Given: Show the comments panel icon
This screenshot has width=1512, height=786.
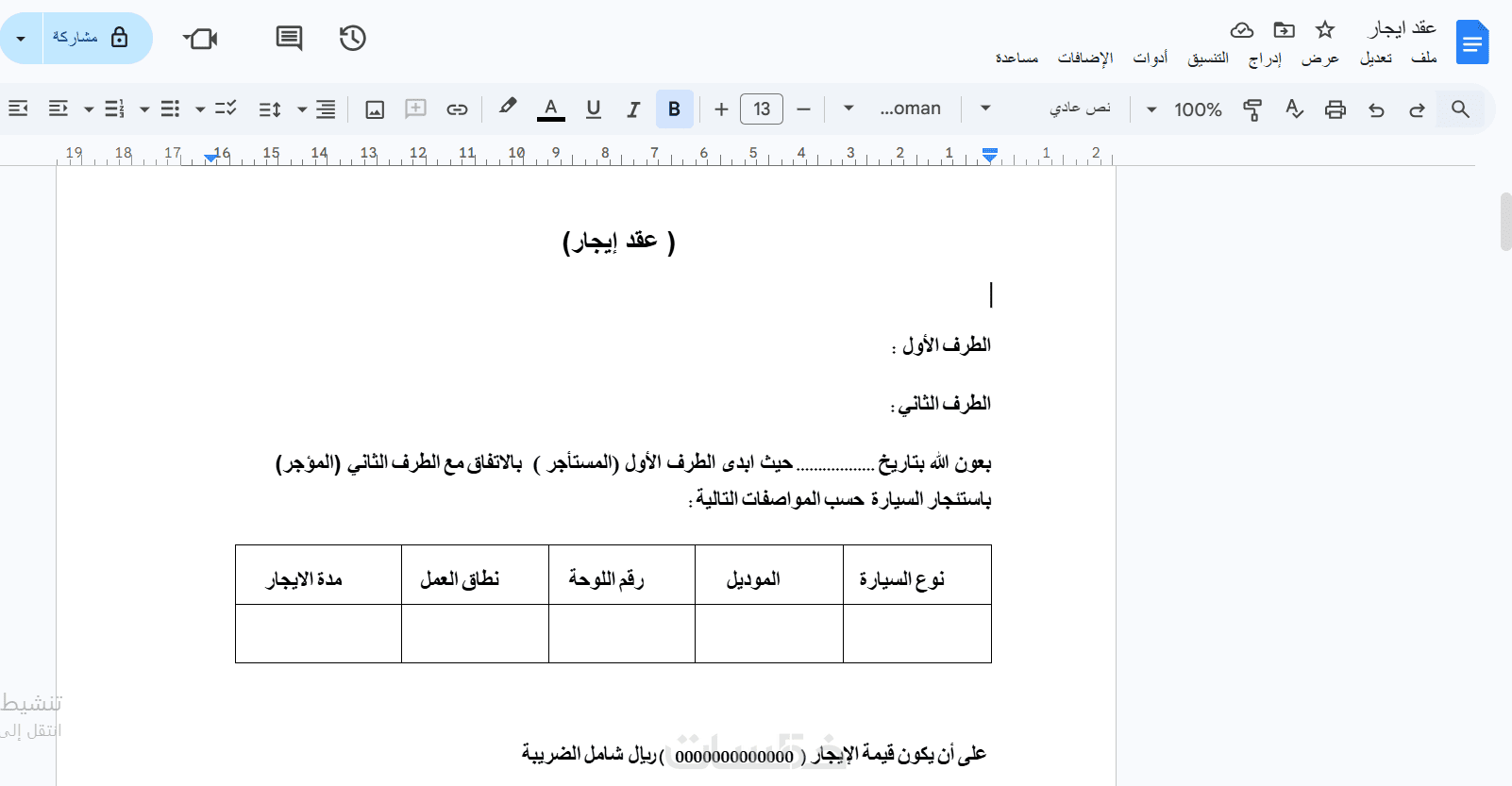Looking at the screenshot, I should [289, 38].
